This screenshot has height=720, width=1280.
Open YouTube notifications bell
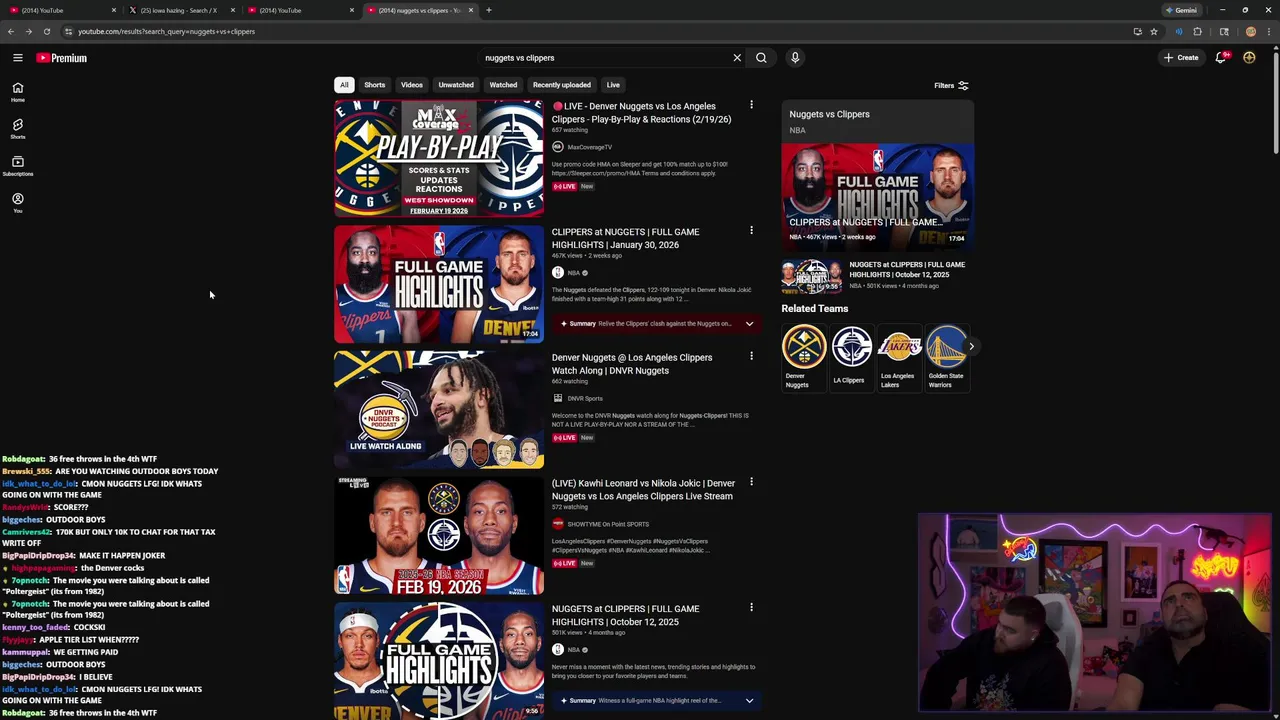[x=1221, y=58]
